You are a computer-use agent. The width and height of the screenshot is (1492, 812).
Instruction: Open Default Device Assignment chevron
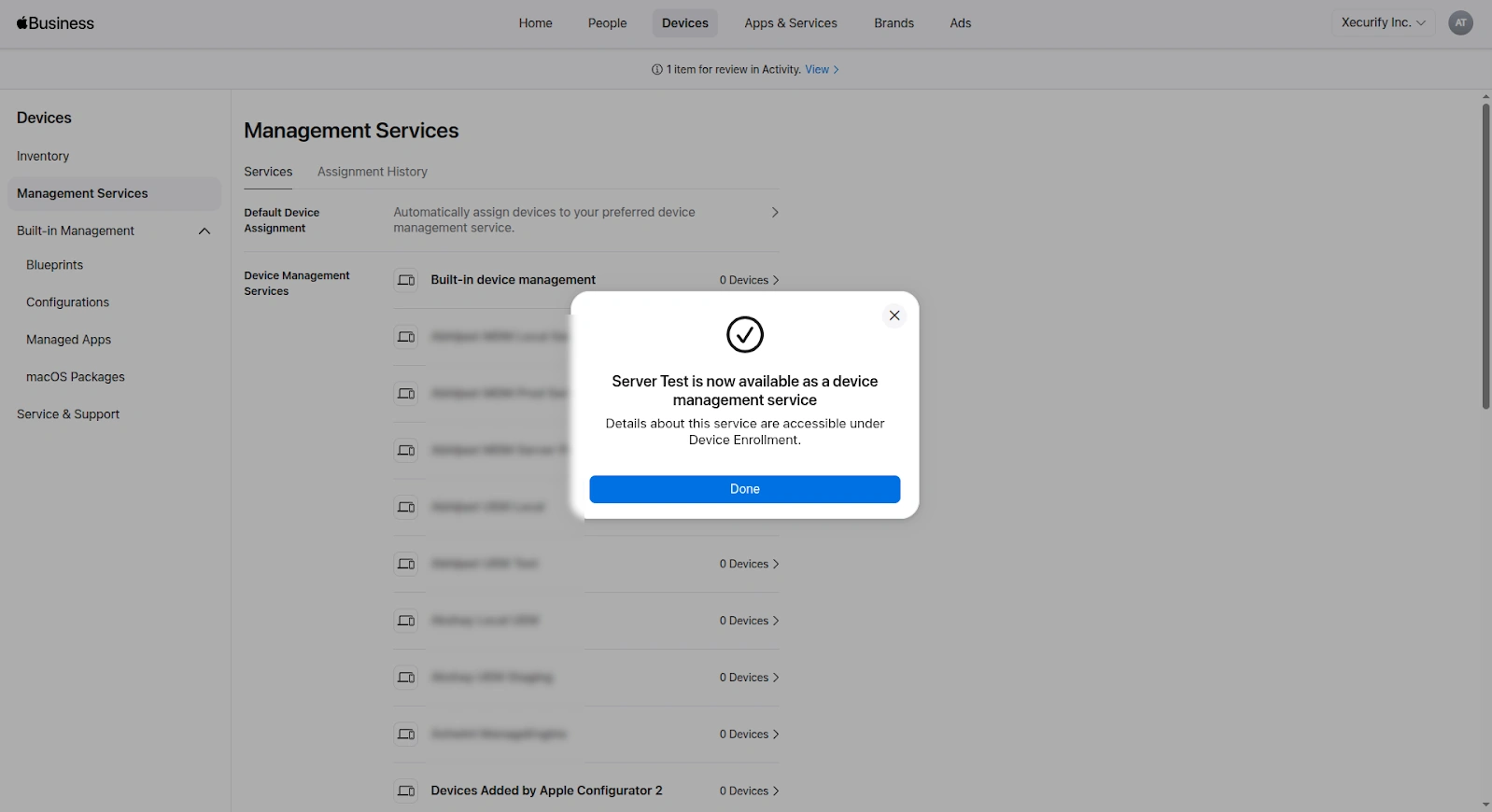pyautogui.click(x=775, y=213)
